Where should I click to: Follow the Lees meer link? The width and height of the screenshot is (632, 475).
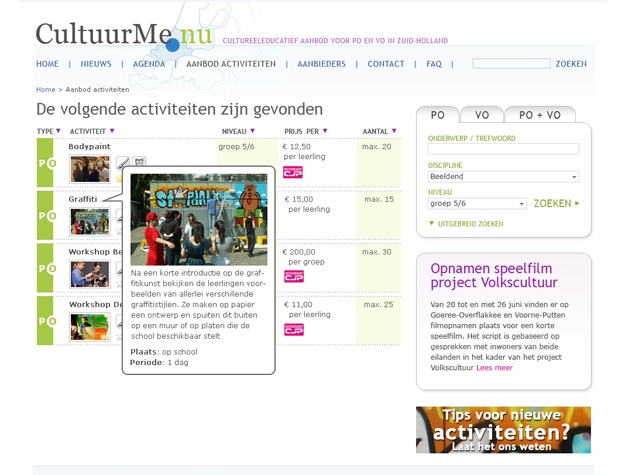click(x=494, y=368)
